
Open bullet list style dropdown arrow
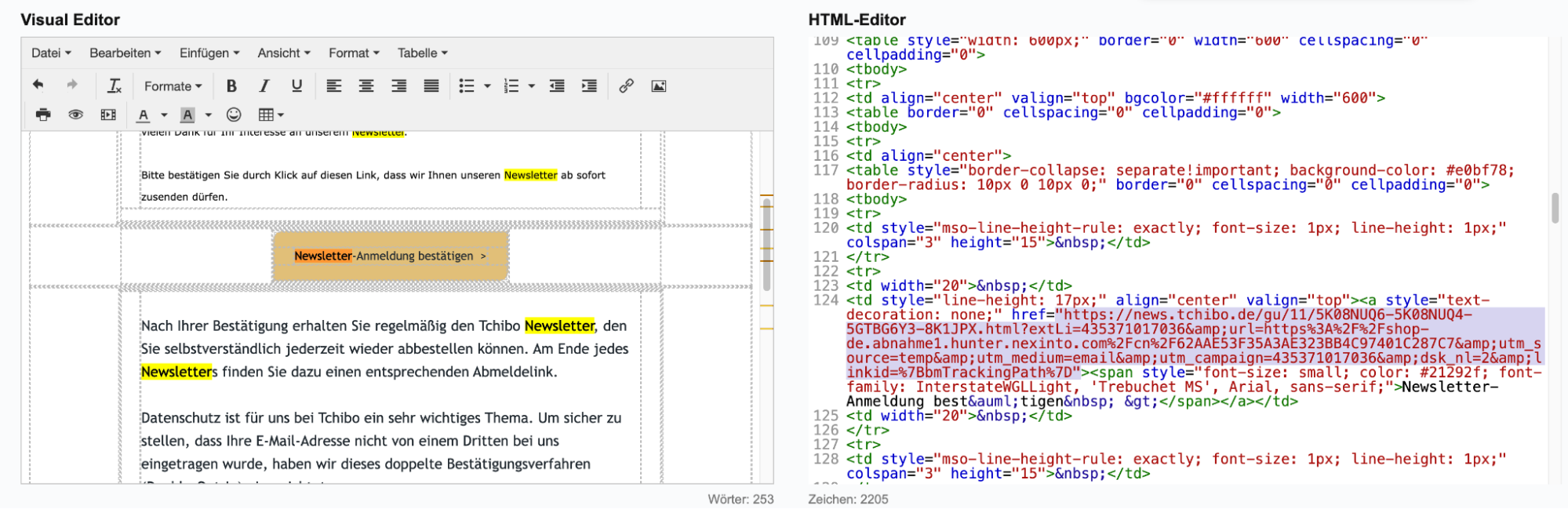tap(487, 86)
